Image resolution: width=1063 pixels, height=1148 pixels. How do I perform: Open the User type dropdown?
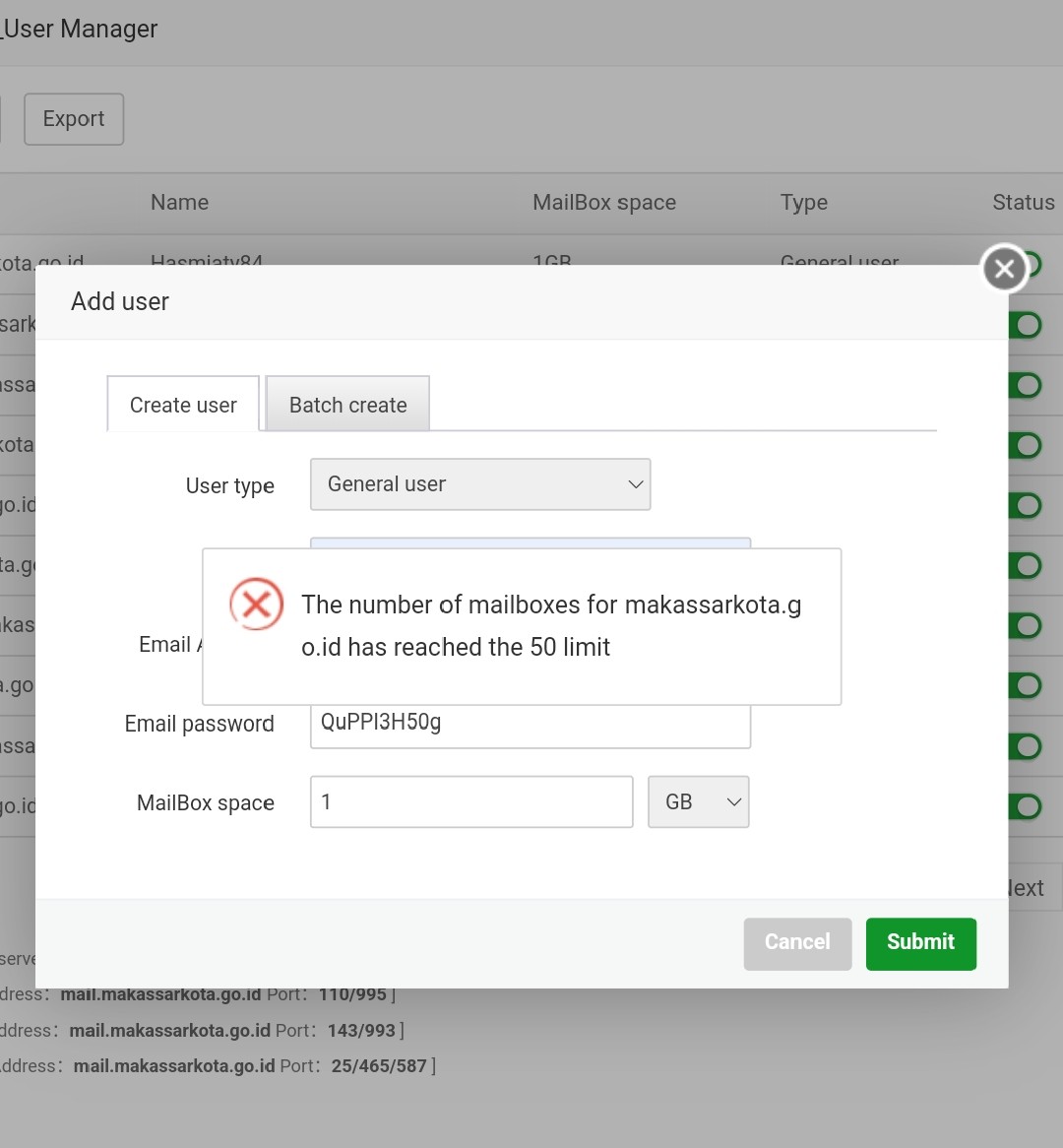[479, 484]
